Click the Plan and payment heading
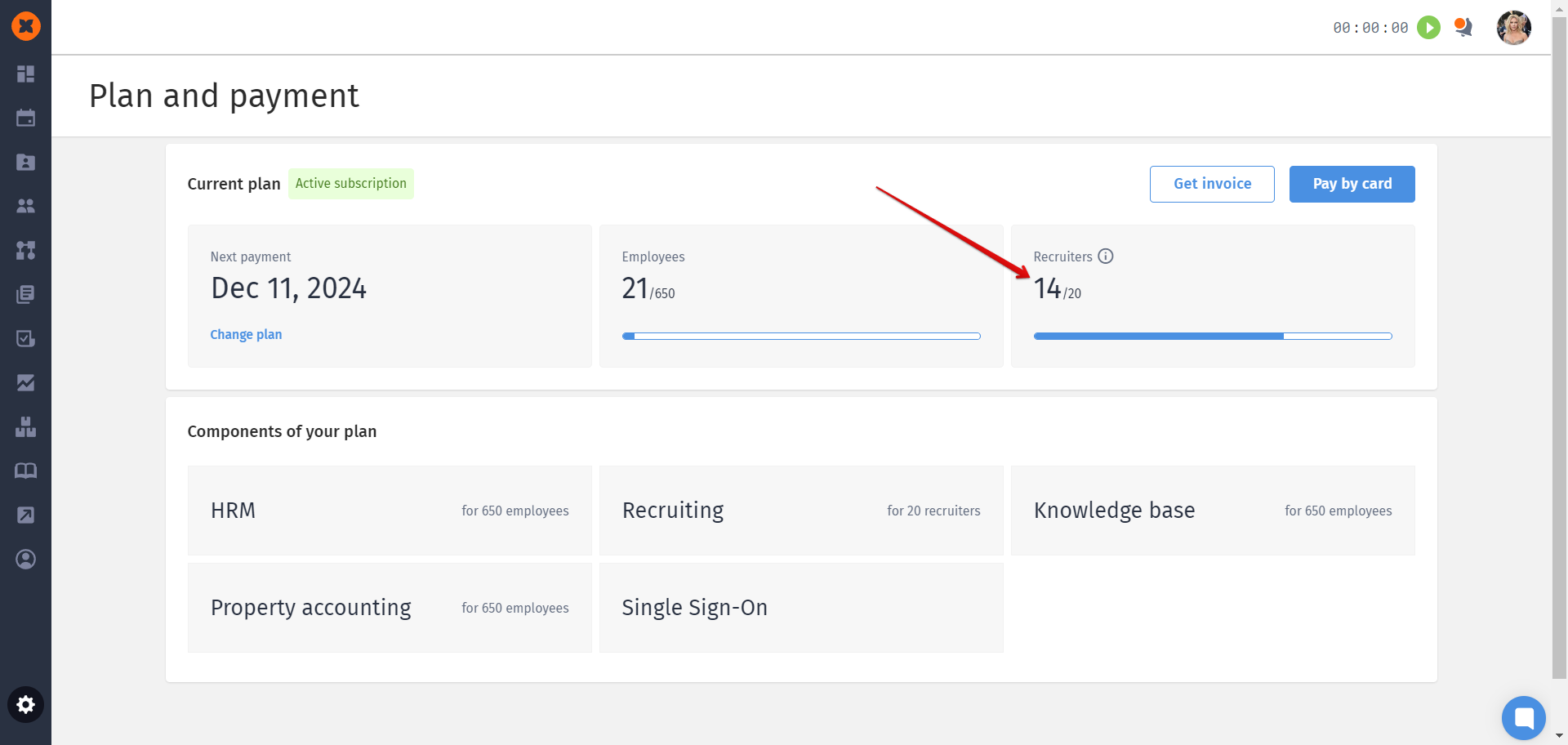This screenshot has height=745, width=1568. 224,96
